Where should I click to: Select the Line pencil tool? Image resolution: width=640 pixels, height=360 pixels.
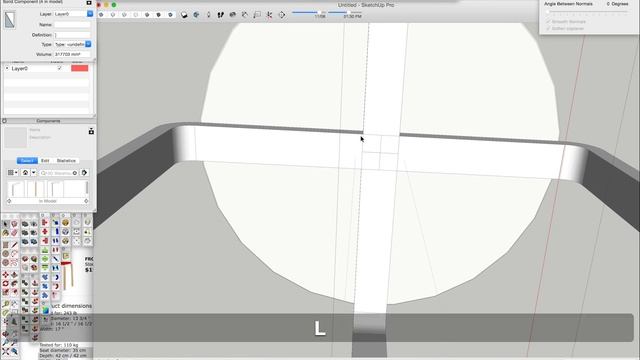[x=14, y=245]
